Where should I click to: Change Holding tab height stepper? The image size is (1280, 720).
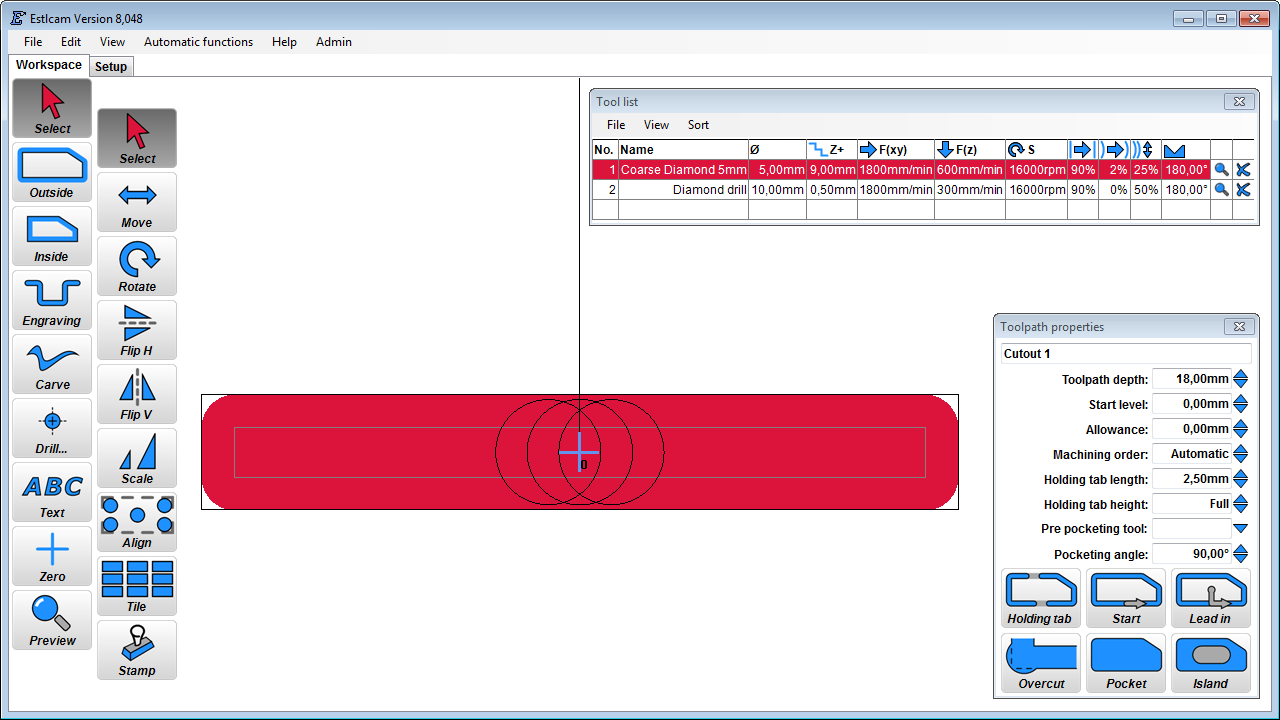[x=1241, y=504]
